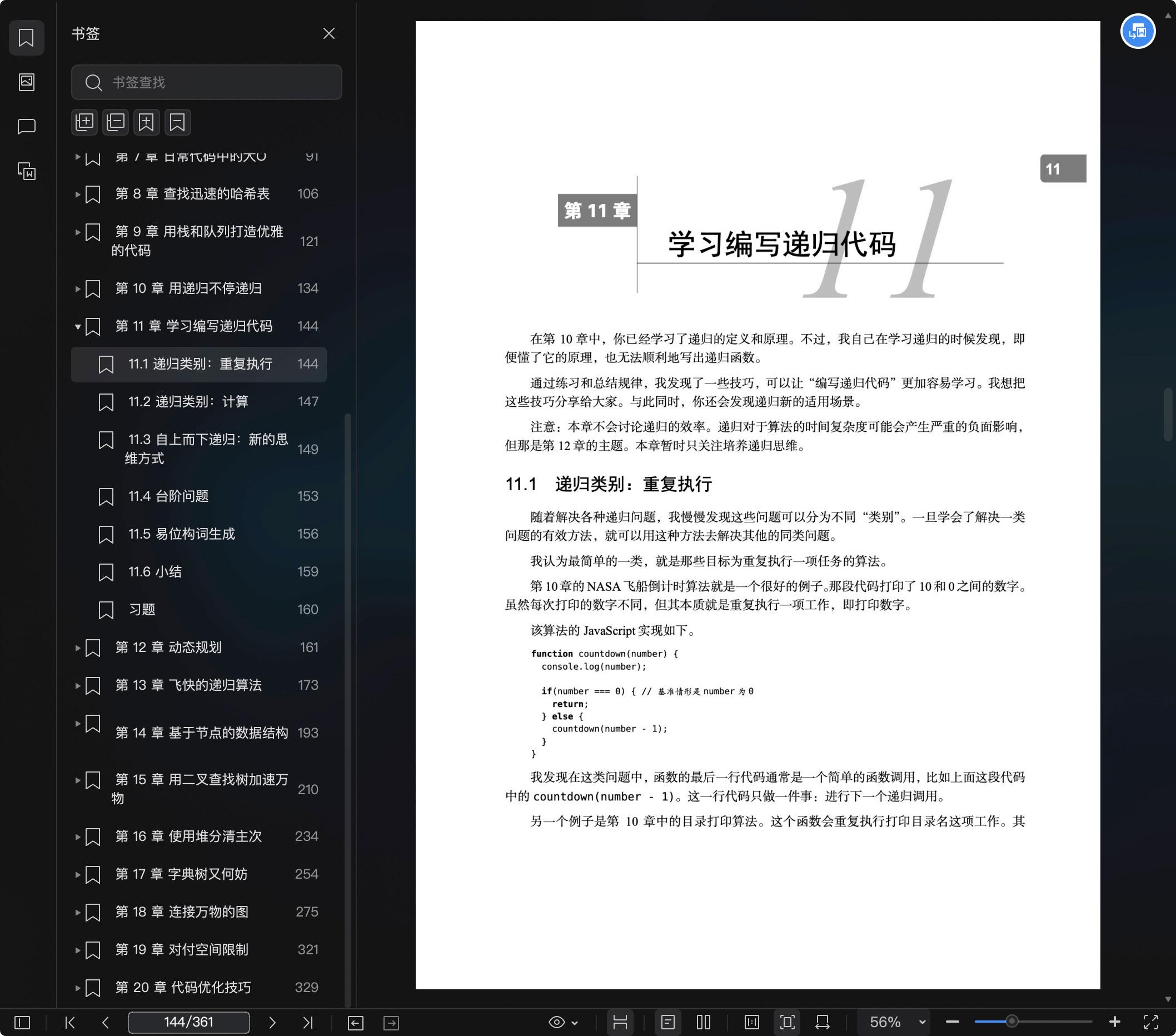
Task: Rotate the page view
Action: click(x=823, y=1022)
